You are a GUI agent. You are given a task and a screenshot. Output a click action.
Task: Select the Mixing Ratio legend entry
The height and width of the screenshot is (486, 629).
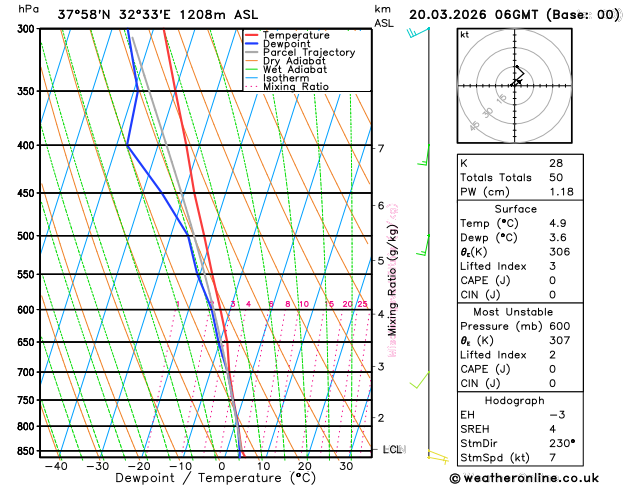tap(295, 87)
